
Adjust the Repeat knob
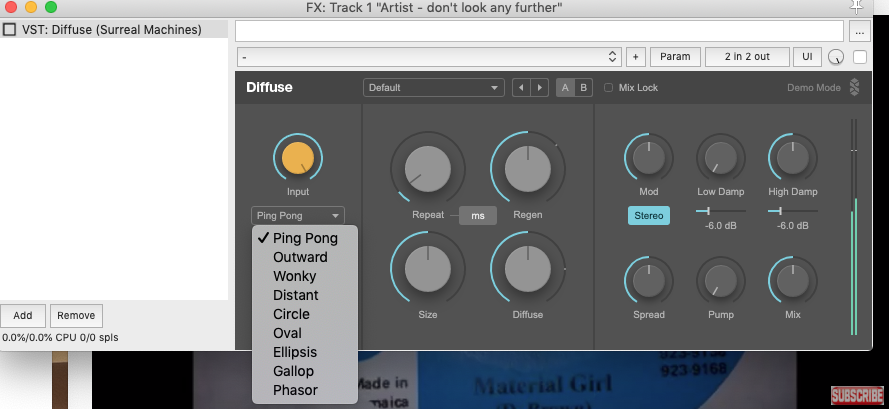click(427, 168)
